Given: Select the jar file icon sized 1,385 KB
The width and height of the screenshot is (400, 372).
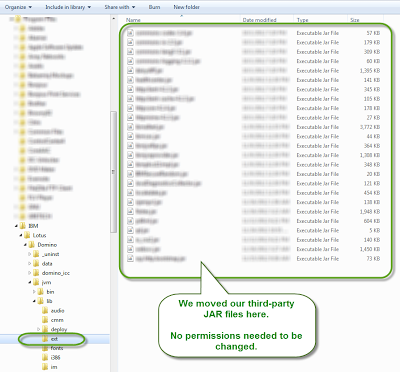Looking at the screenshot, I should 130,71.
